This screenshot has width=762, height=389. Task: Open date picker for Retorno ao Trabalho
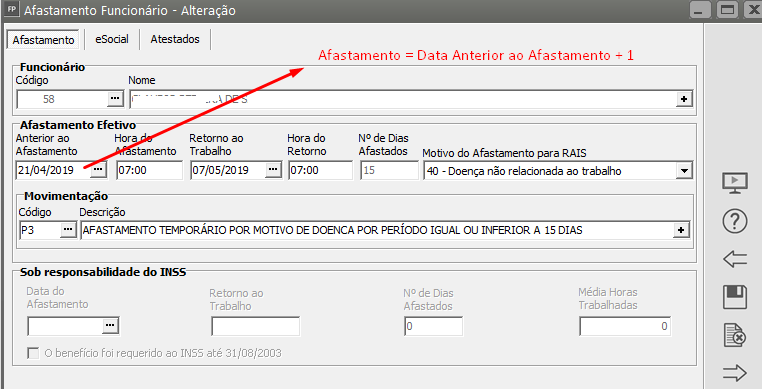pyautogui.click(x=273, y=170)
